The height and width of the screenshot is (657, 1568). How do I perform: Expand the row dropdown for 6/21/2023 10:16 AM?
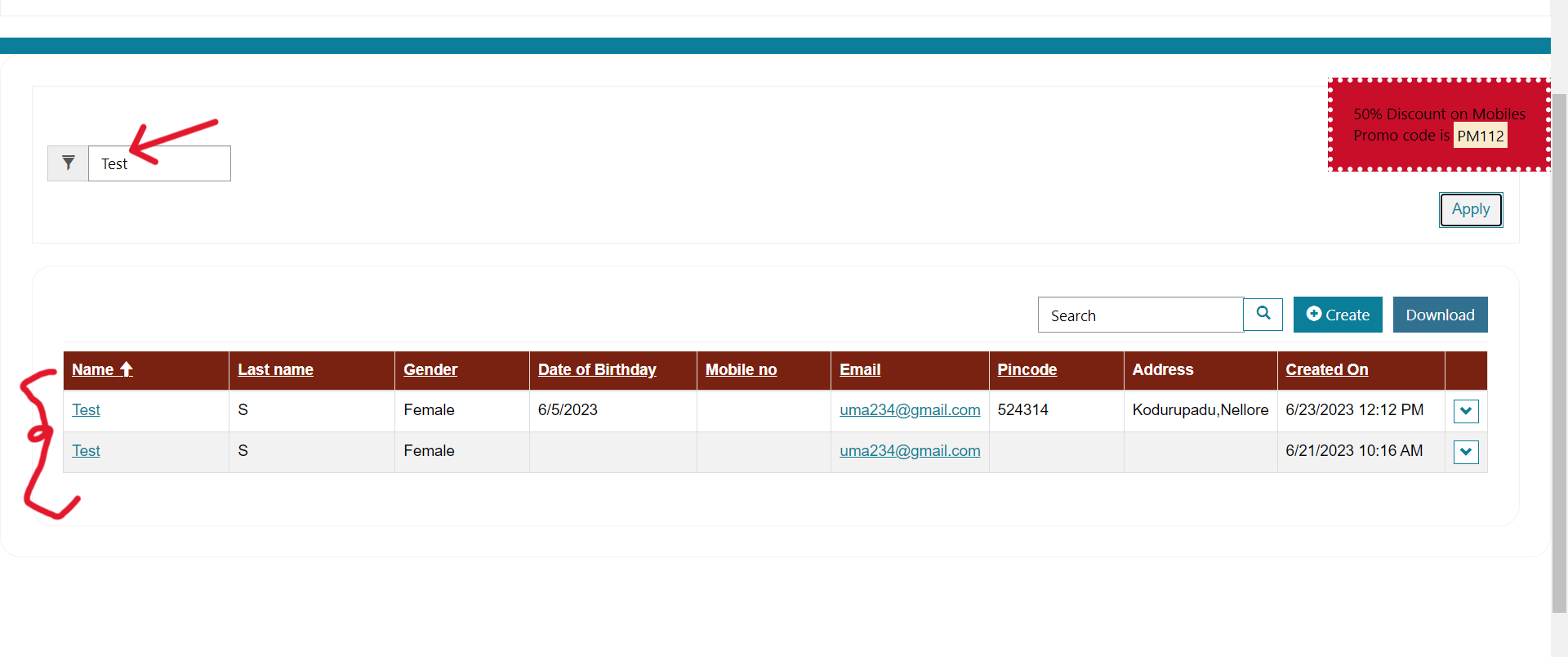[x=1466, y=452]
